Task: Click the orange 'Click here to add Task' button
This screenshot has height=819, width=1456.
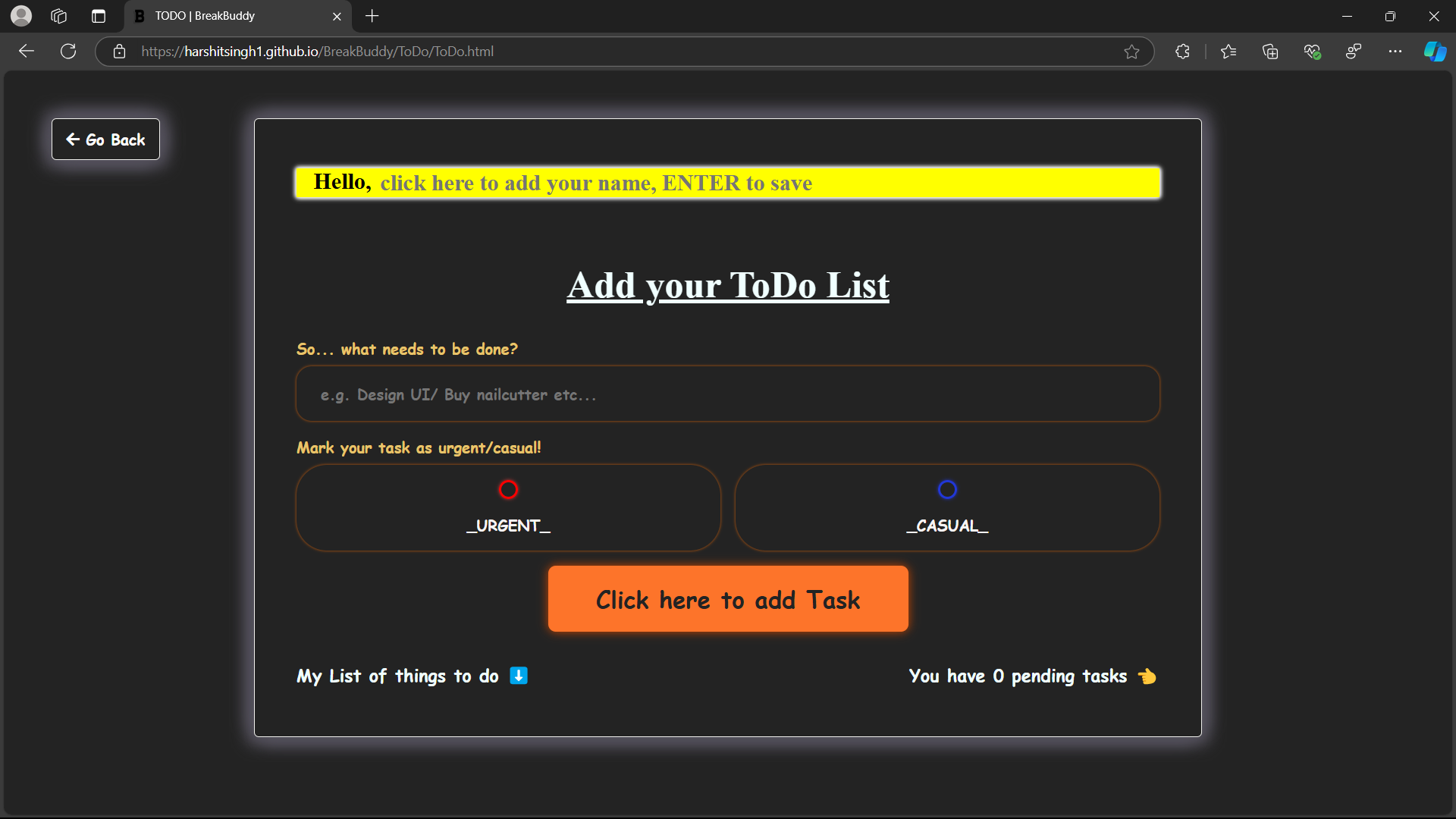Action: pos(728,599)
